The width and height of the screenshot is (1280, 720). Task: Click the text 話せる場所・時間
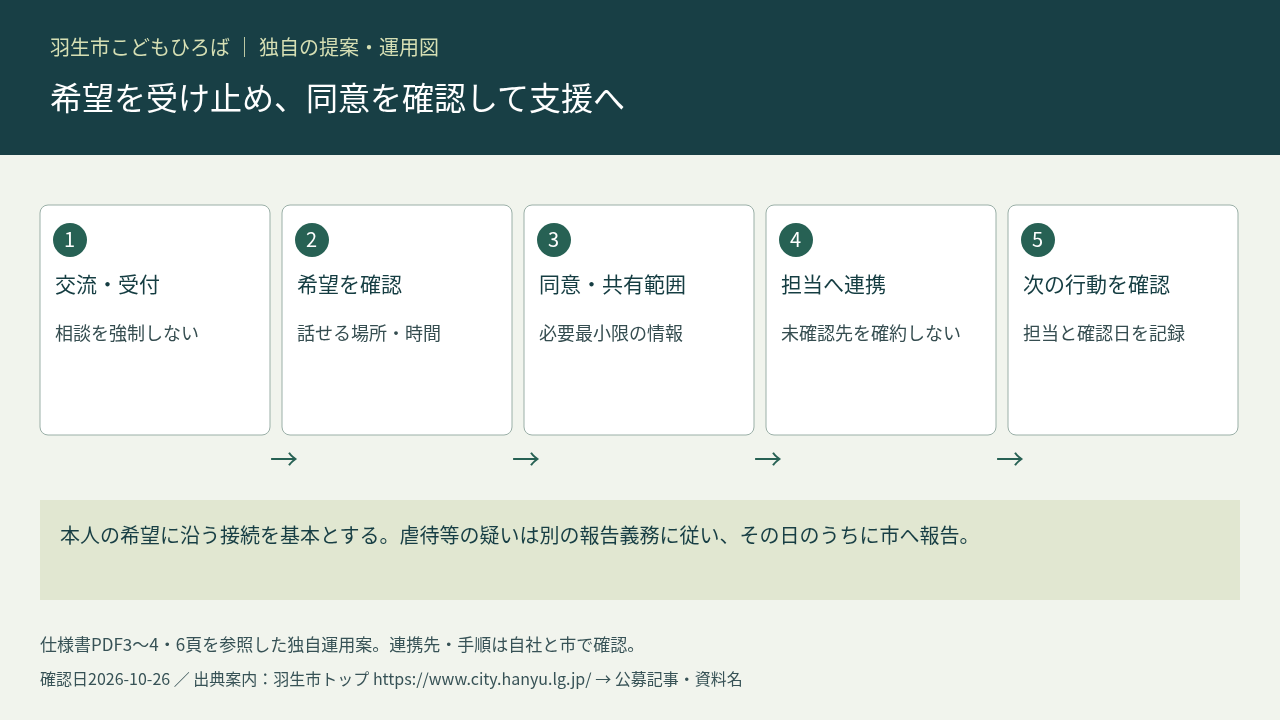(x=369, y=333)
